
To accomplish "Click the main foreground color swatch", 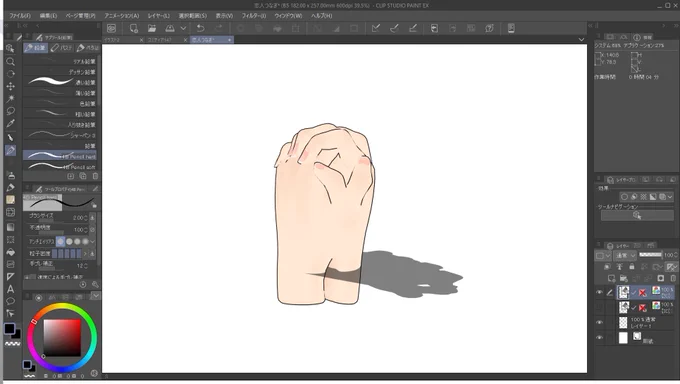I will 10,328.
